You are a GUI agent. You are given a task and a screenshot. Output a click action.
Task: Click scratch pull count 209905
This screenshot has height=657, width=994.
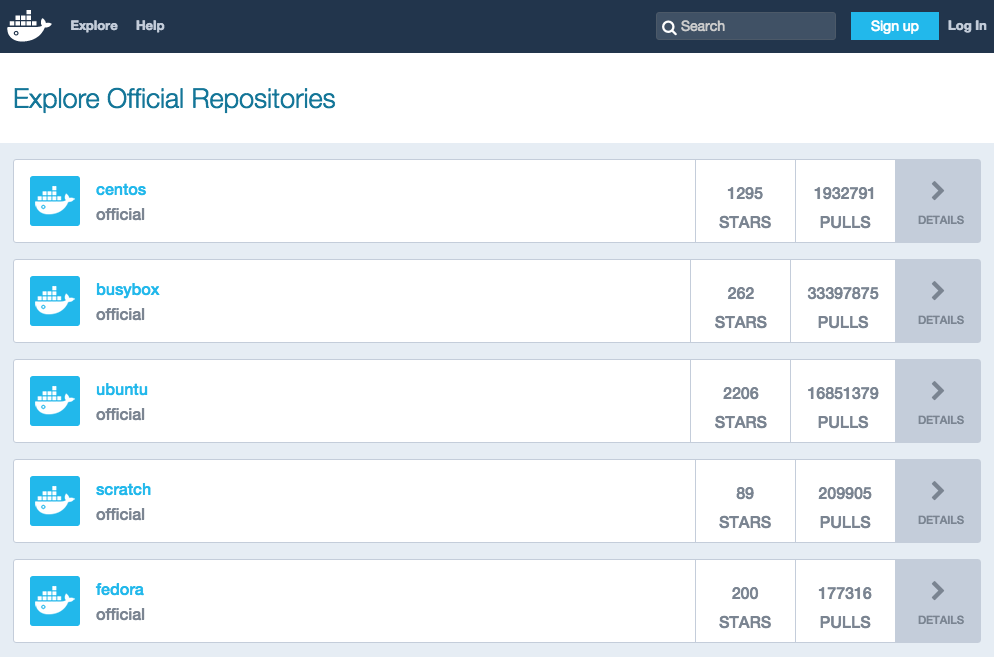[845, 493]
